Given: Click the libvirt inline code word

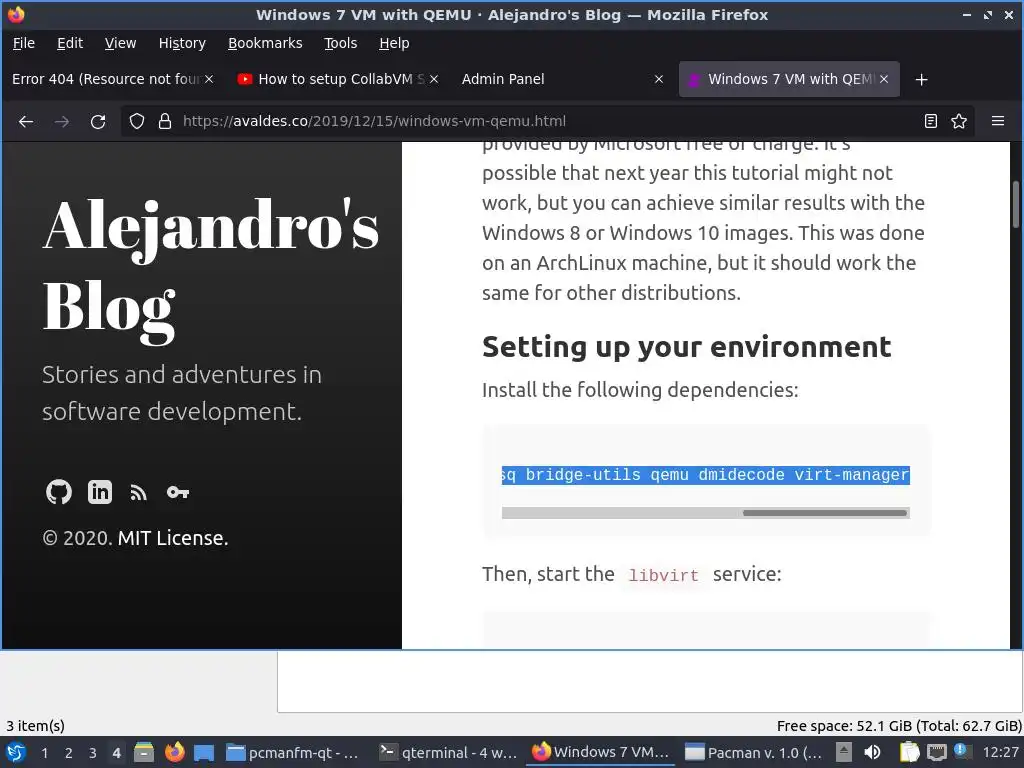Looking at the screenshot, I should pos(664,575).
